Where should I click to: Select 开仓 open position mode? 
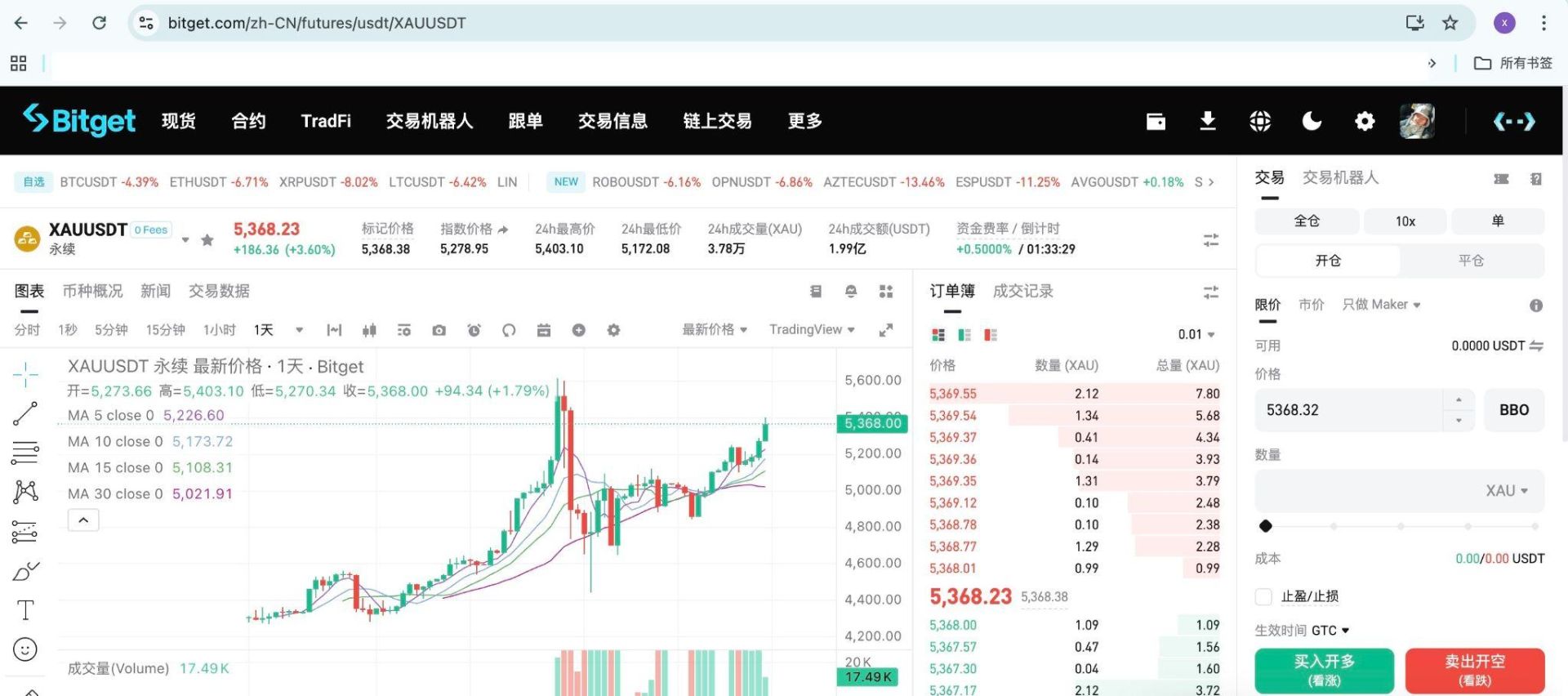click(x=1328, y=261)
